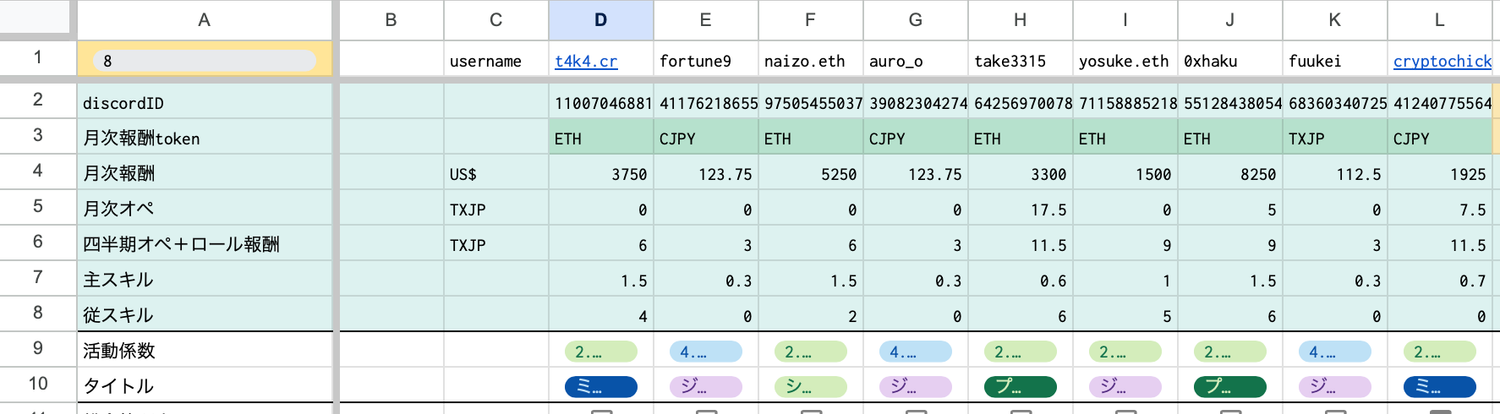1500x414 pixels.
Task: Click the 'discordID' label cell
Action: click(x=204, y=103)
